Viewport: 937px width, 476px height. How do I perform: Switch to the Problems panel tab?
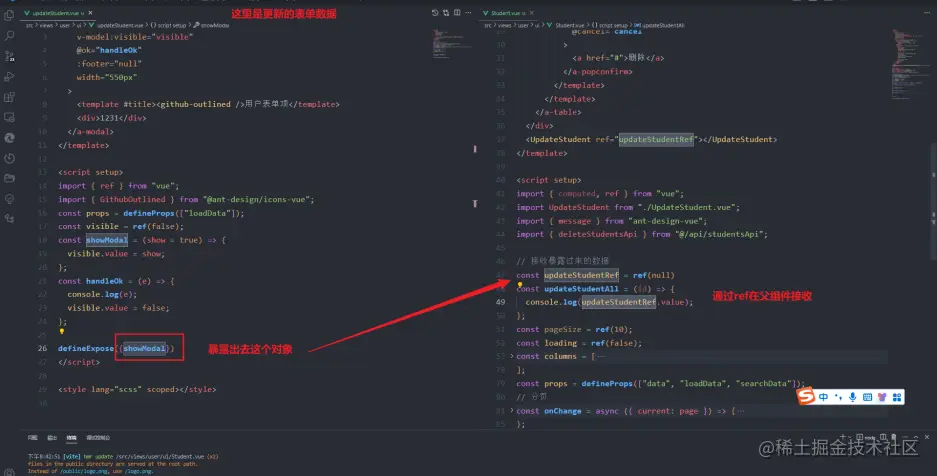coord(32,438)
